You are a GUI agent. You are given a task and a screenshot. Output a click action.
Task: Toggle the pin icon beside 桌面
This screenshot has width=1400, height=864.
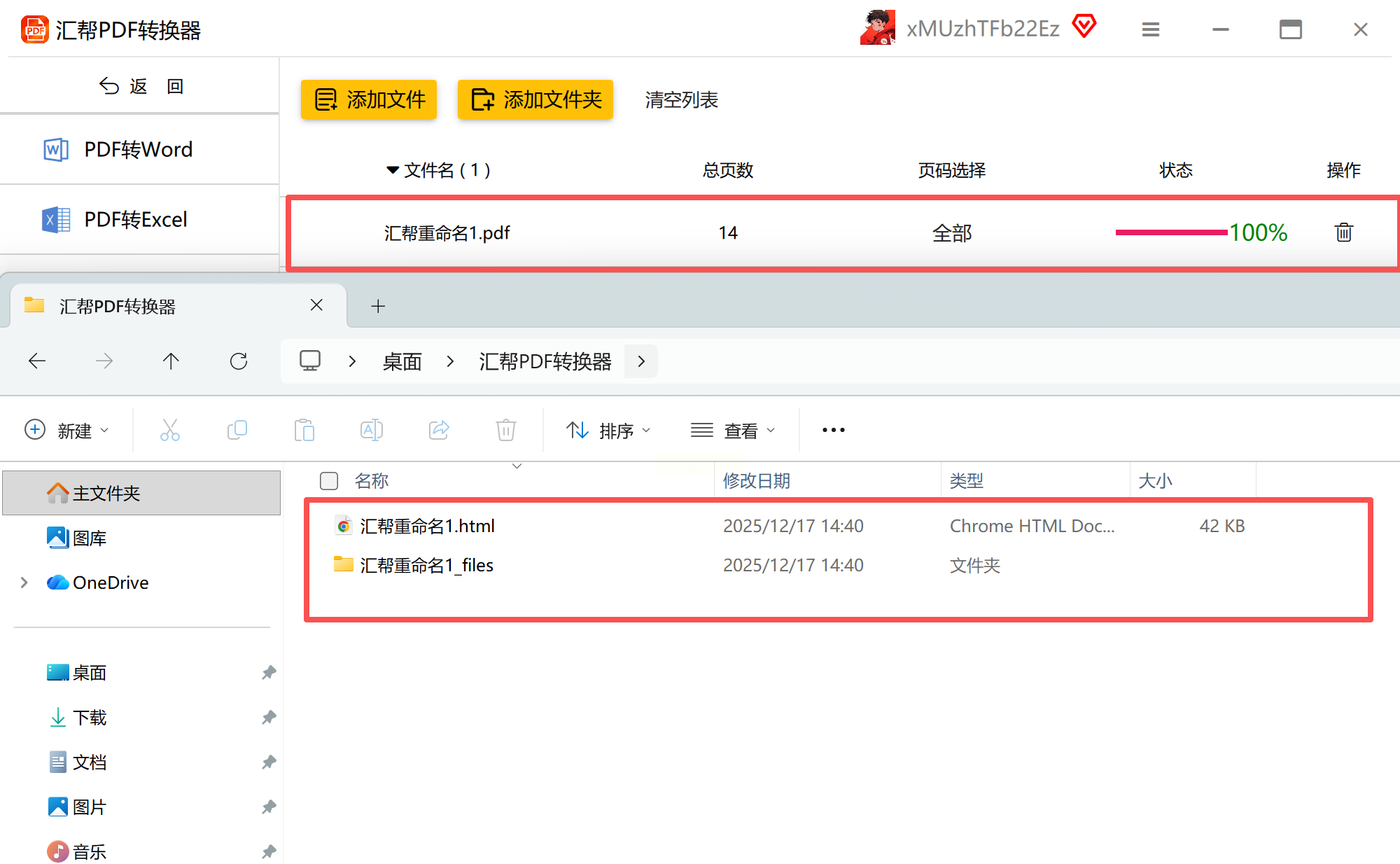pos(269,672)
